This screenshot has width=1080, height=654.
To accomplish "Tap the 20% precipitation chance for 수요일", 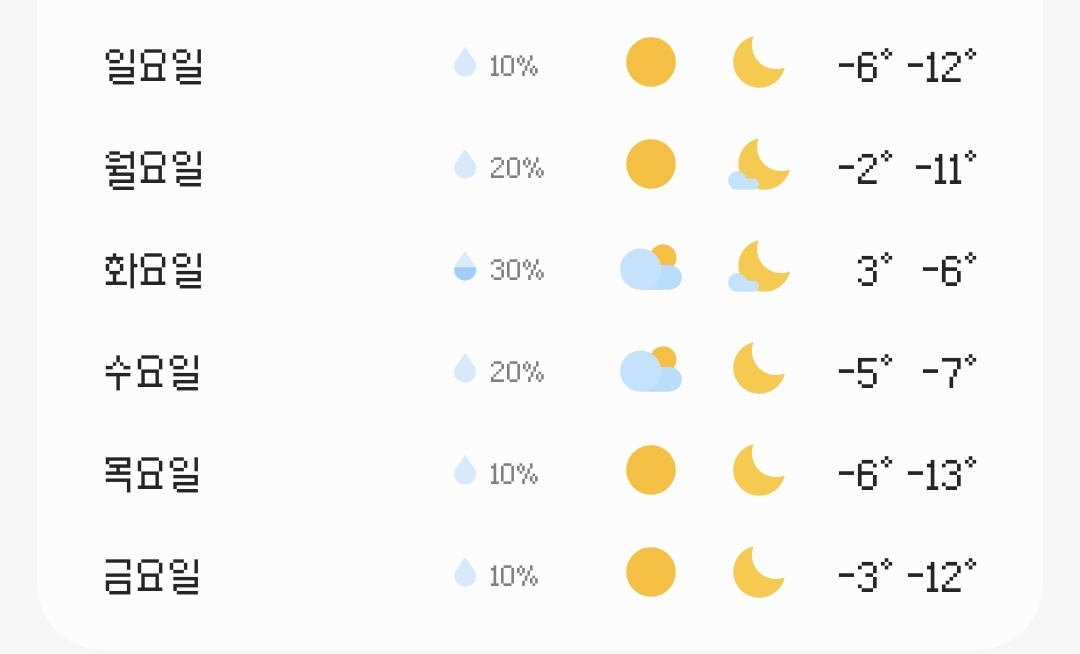I will click(x=517, y=372).
